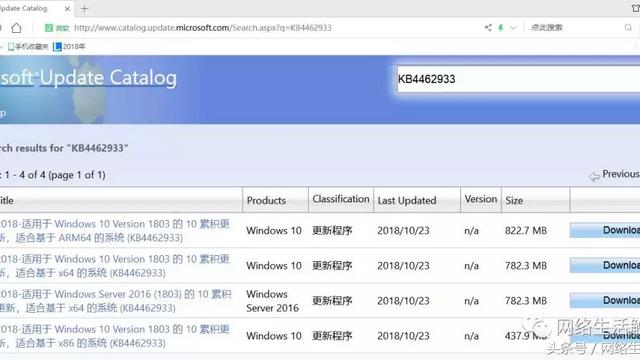This screenshot has width=640, height=360.
Task: Close the Update Catalog browser tab
Action: (67, 9)
